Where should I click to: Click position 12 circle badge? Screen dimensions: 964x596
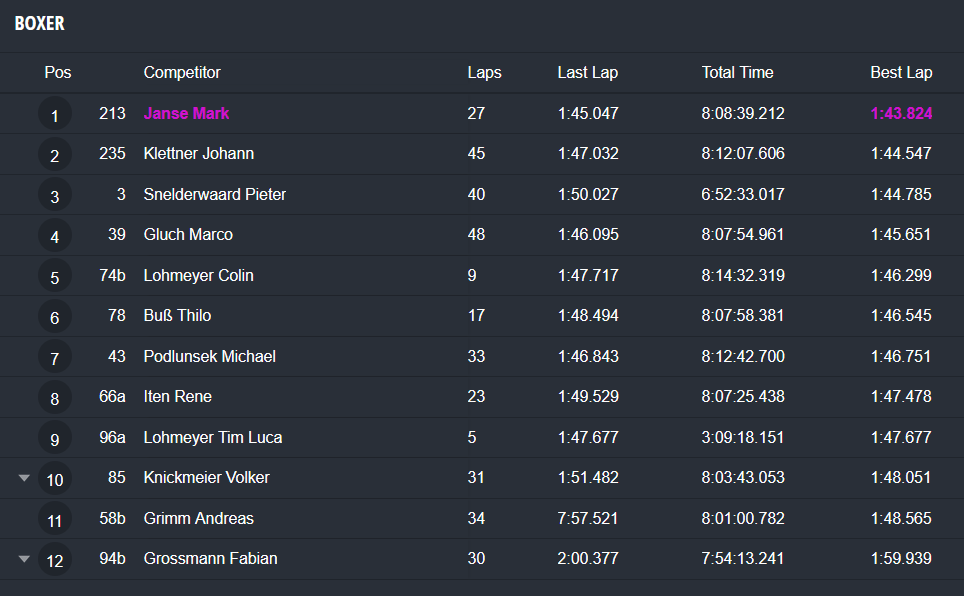pyautogui.click(x=55, y=560)
